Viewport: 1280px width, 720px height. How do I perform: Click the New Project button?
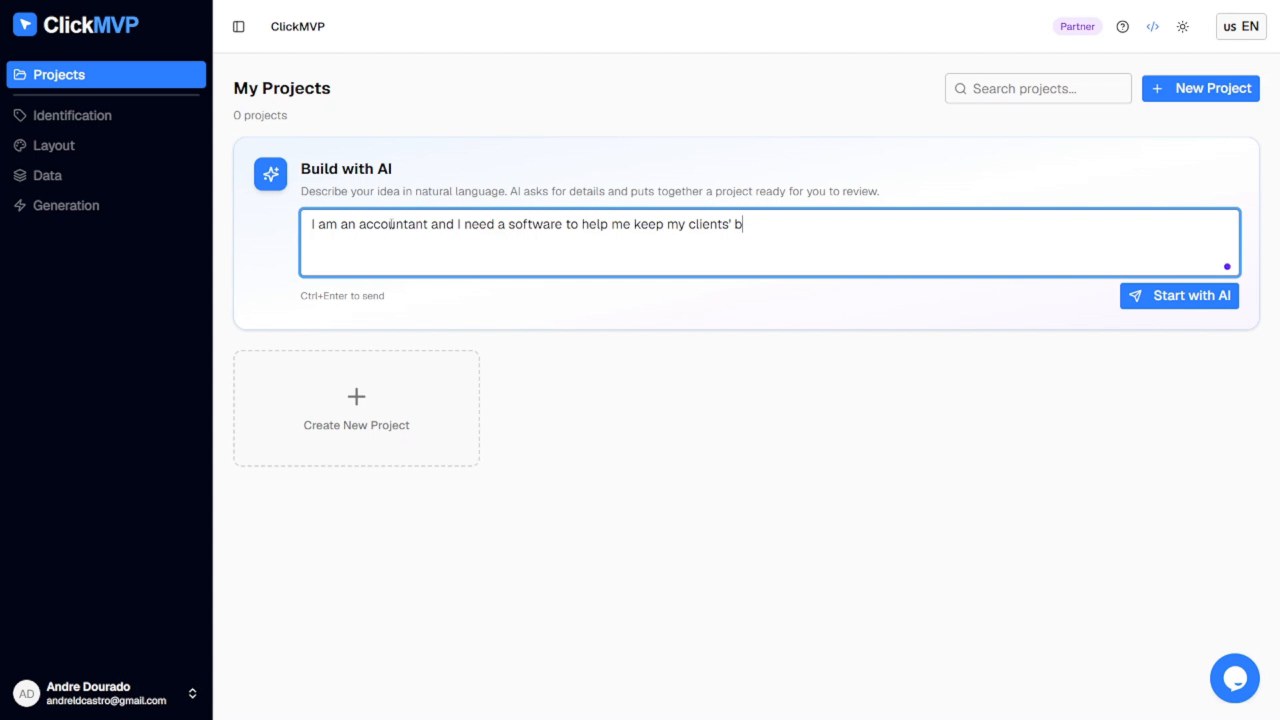tap(1201, 88)
